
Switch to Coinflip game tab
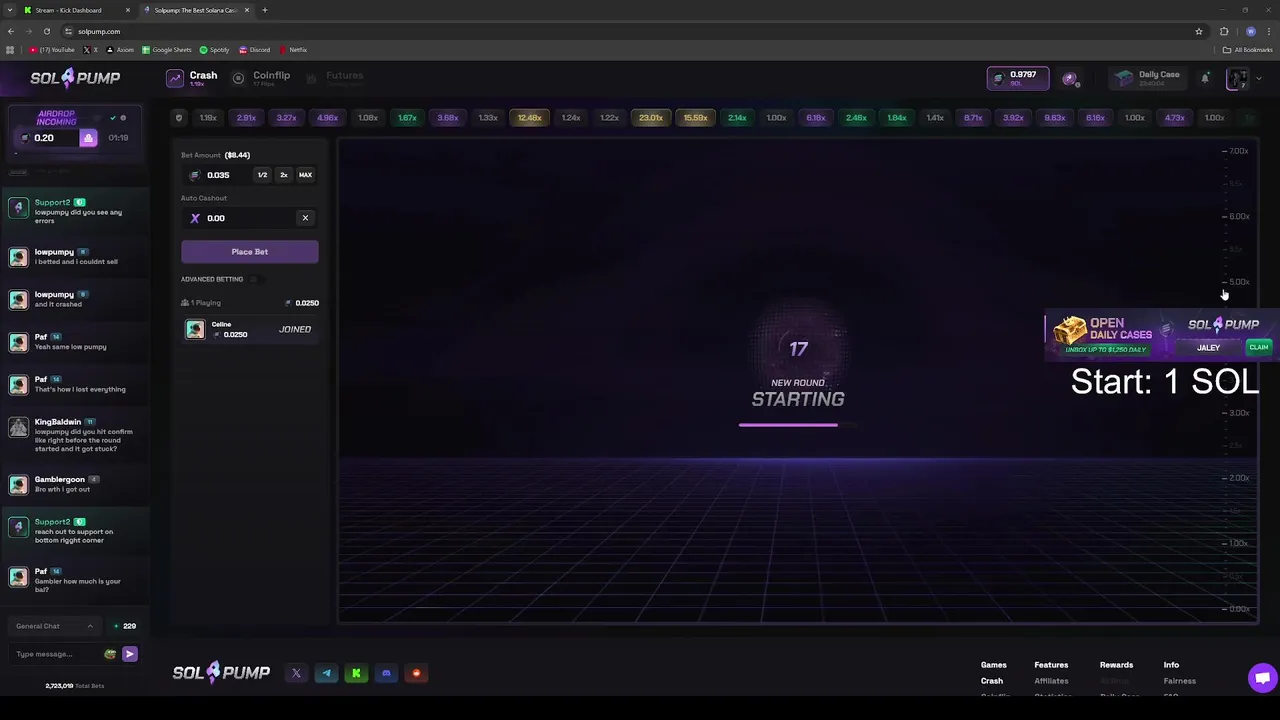tap(262, 78)
